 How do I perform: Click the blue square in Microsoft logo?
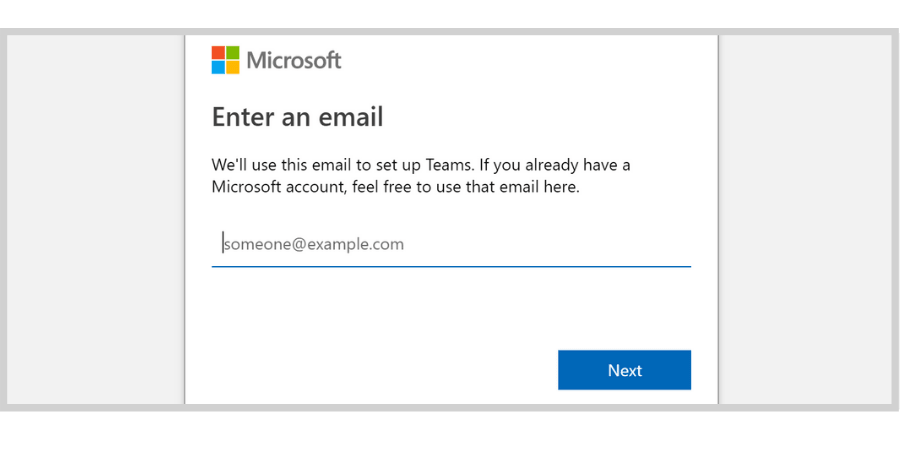tap(218, 68)
